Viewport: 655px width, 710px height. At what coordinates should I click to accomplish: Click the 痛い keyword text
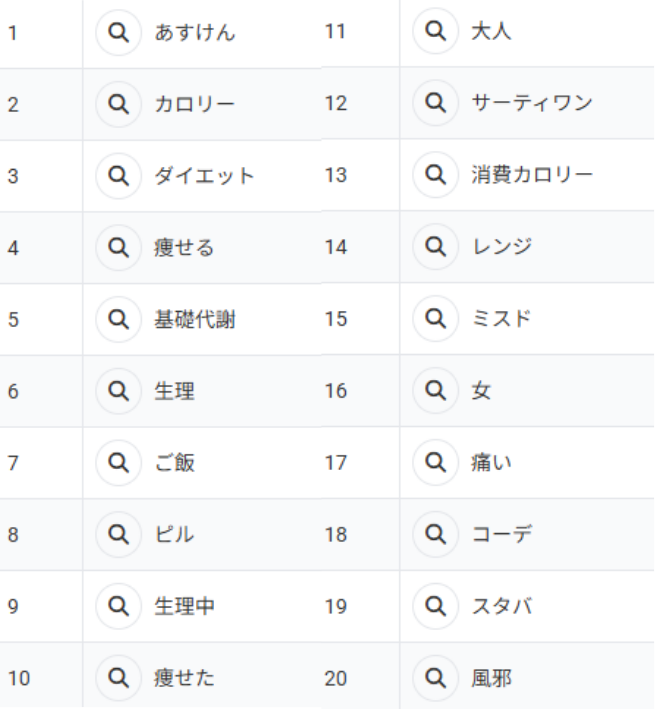(491, 463)
